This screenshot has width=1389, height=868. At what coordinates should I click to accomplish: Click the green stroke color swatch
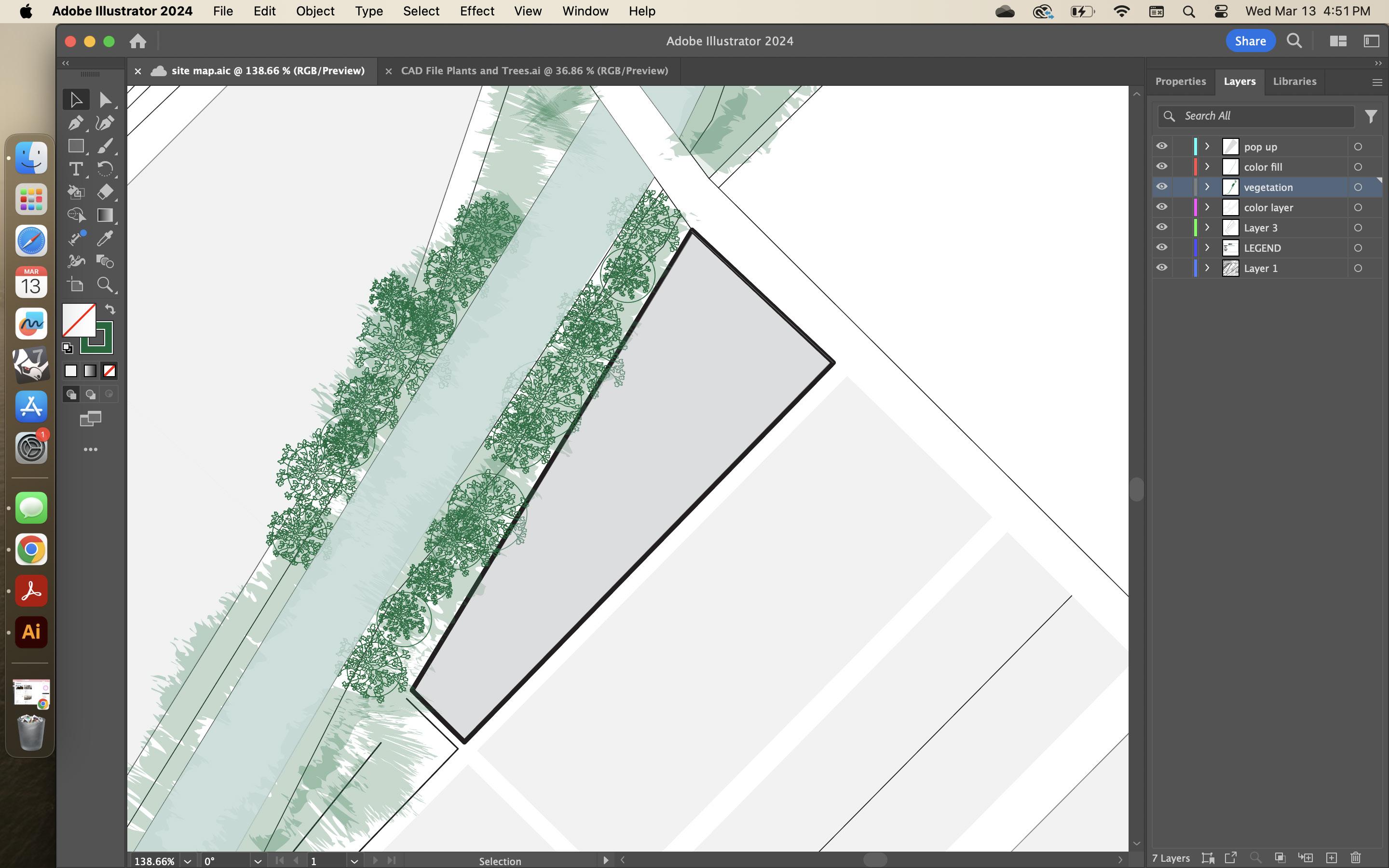coord(106,347)
